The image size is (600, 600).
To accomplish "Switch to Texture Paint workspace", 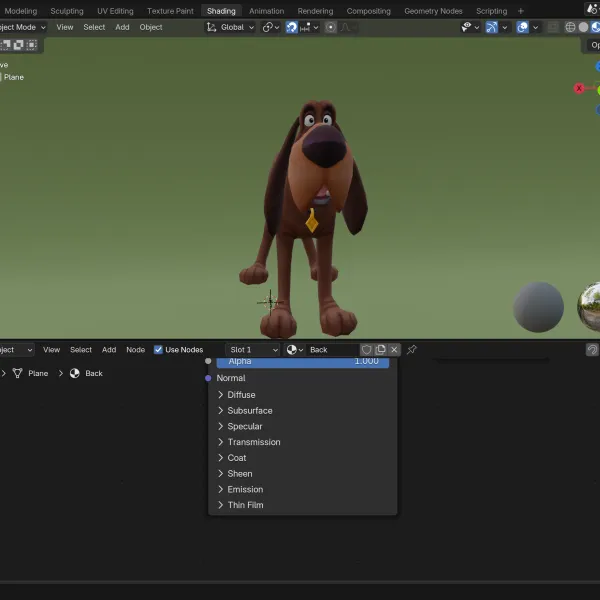I will 170,11.
